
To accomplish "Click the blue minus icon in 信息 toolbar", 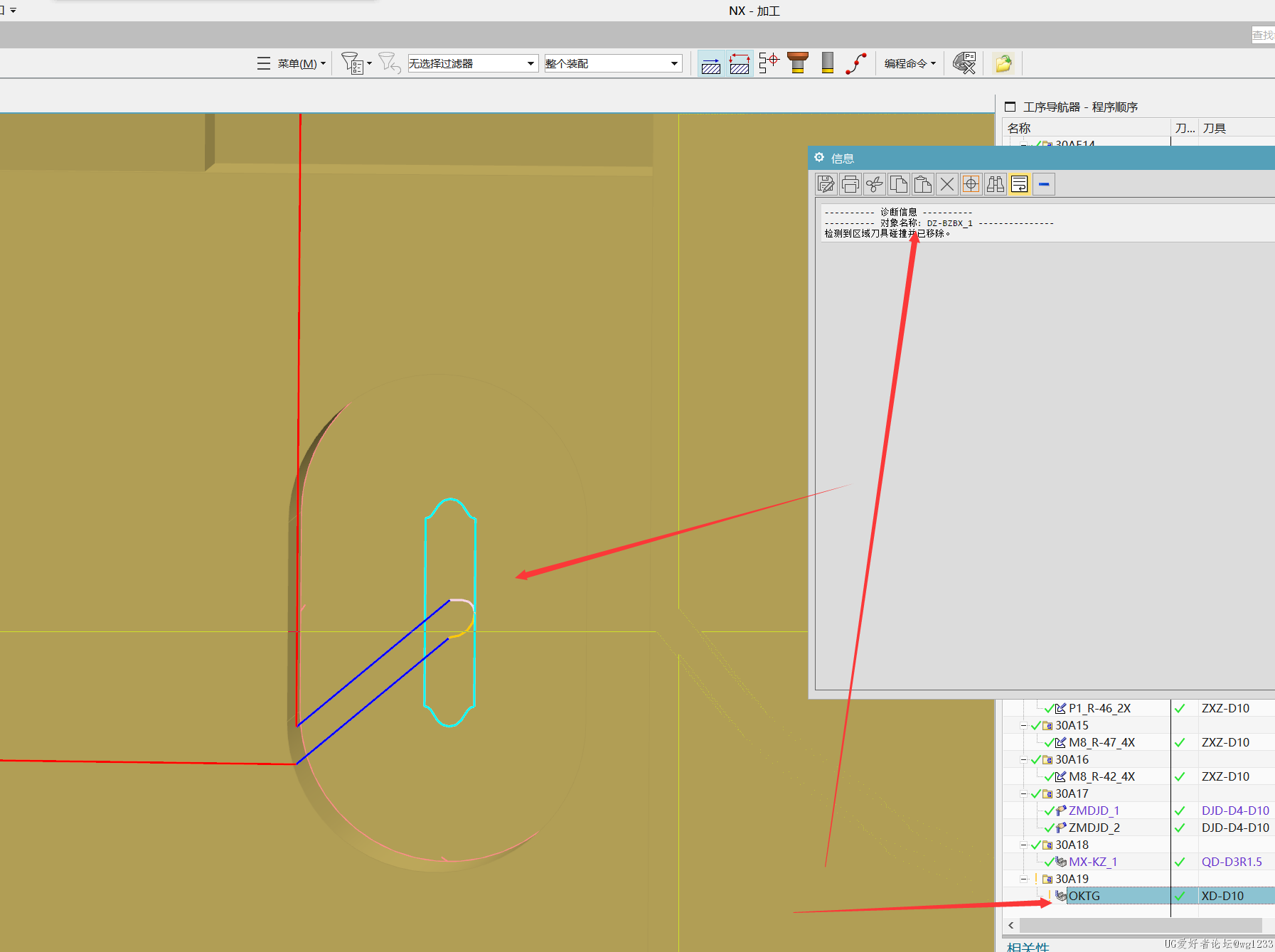I will [1044, 185].
